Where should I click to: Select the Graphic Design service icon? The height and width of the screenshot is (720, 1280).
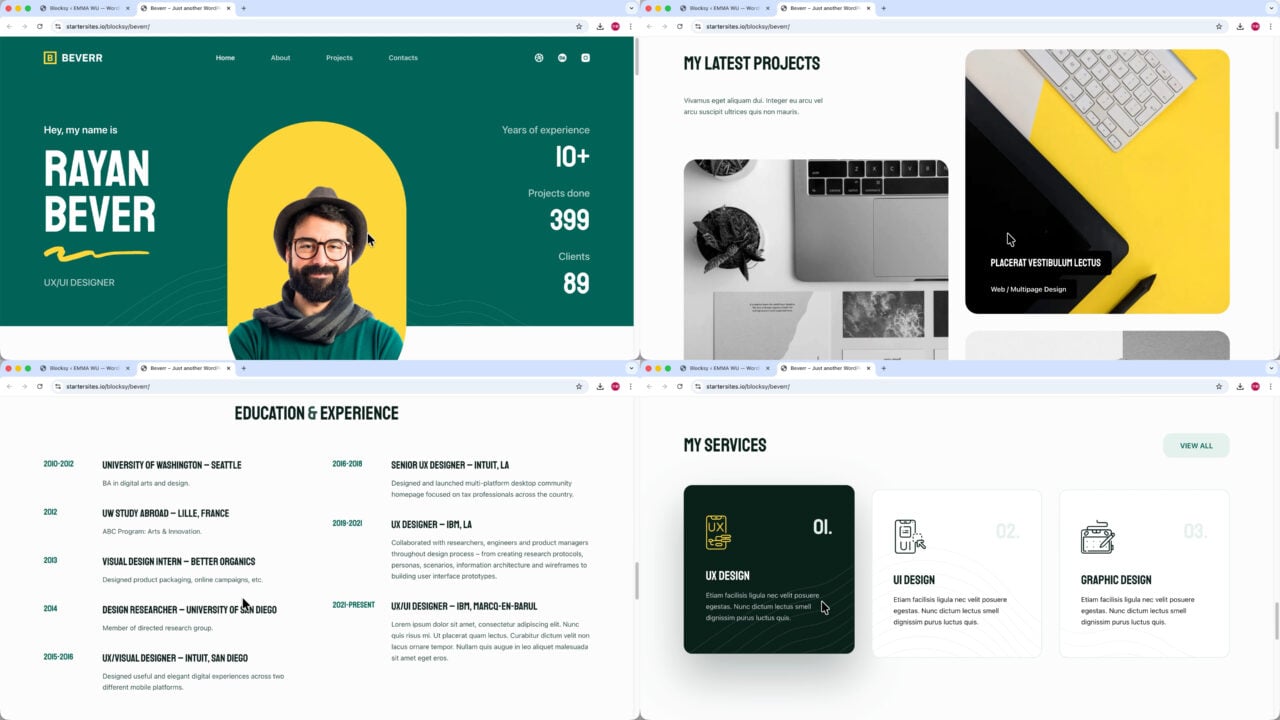(1097, 537)
